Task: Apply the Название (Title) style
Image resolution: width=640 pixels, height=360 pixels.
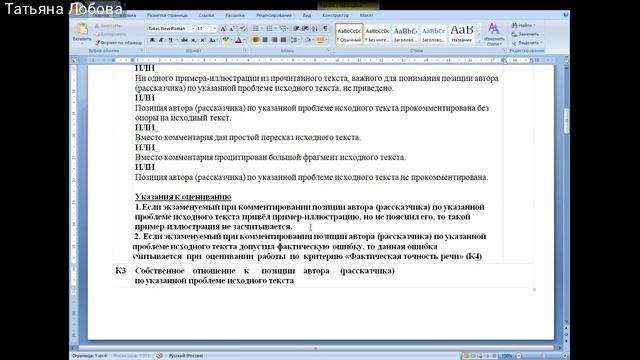Action: click(x=462, y=34)
